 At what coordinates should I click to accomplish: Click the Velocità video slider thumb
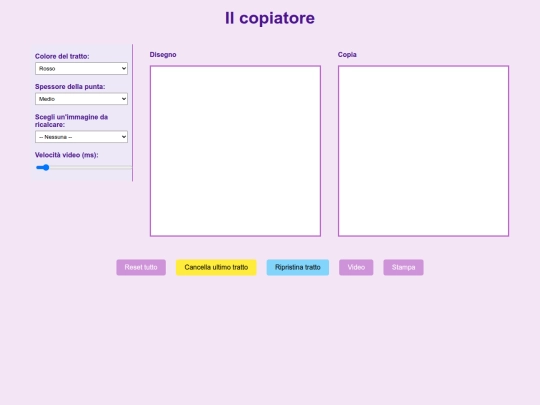pos(45,167)
